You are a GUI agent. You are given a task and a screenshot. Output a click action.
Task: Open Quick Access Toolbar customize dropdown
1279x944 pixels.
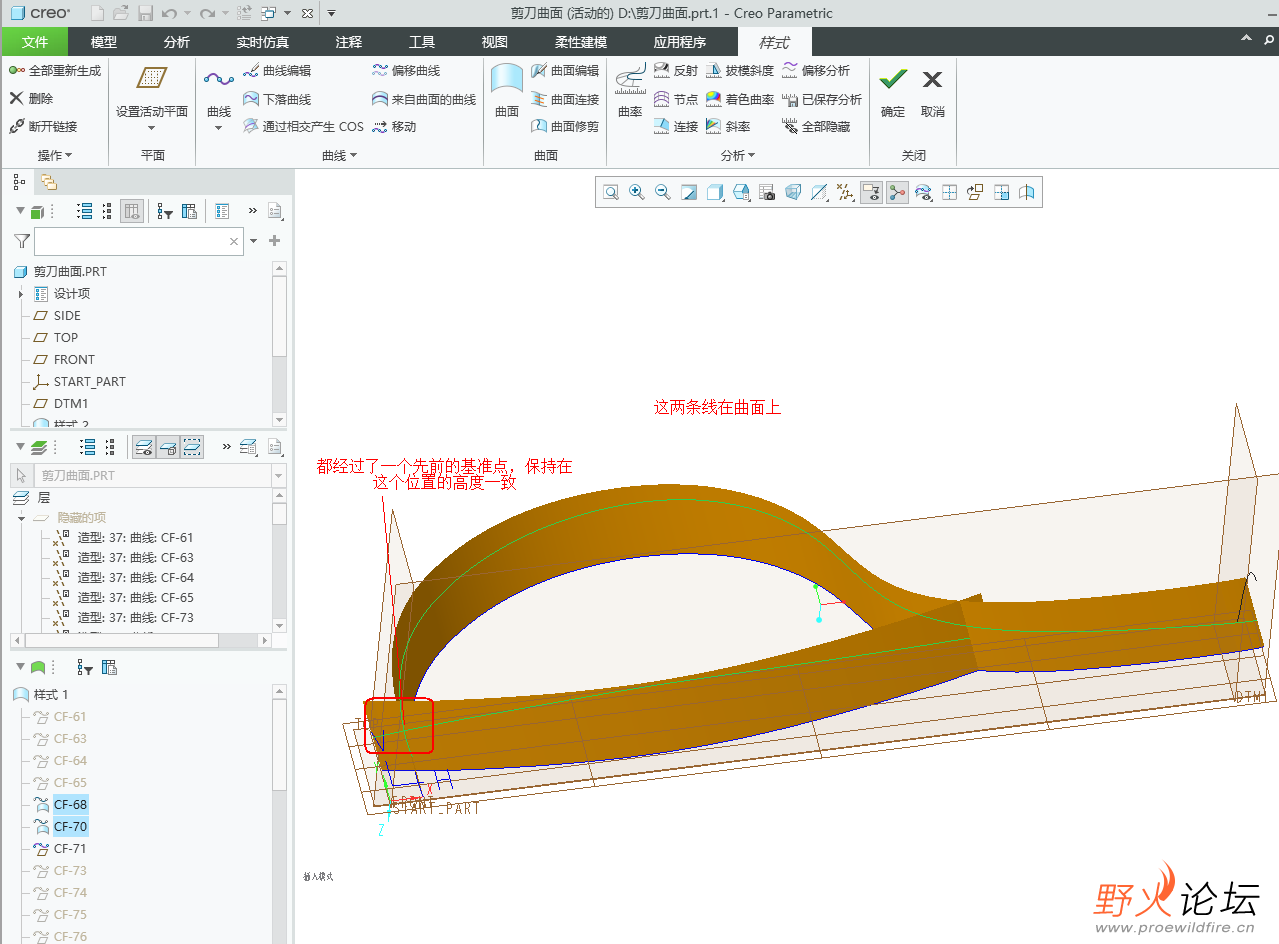(x=332, y=13)
